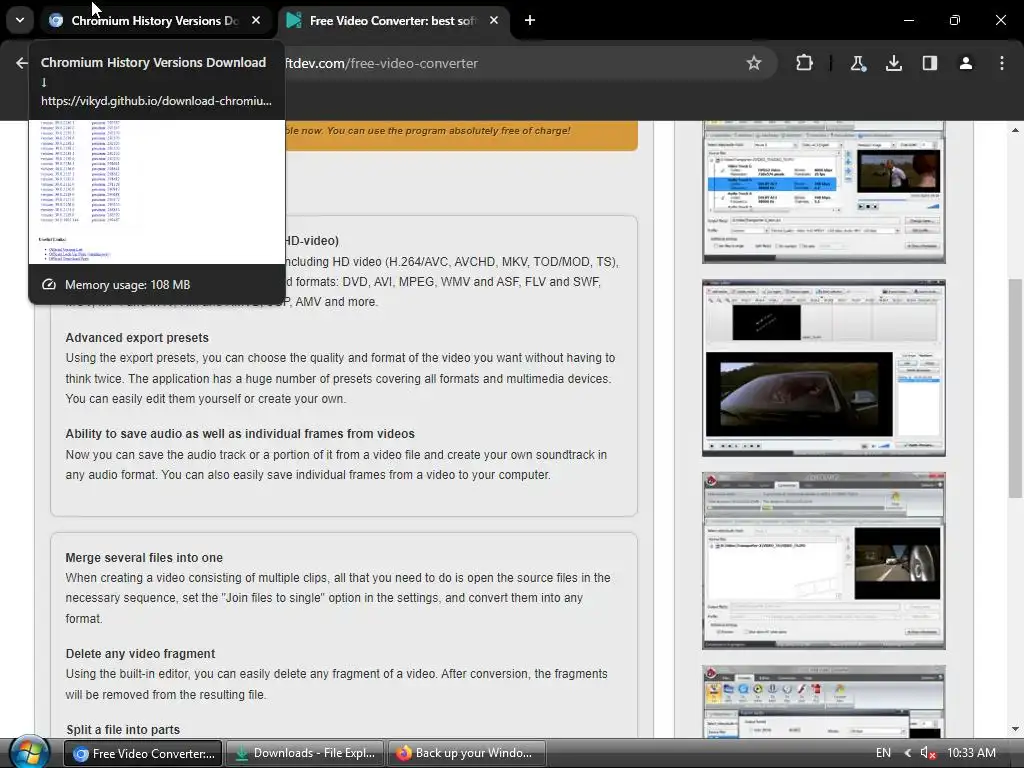The image size is (1024, 768).
Task: Open the tab search dropdown arrow
Action: [x=20, y=20]
